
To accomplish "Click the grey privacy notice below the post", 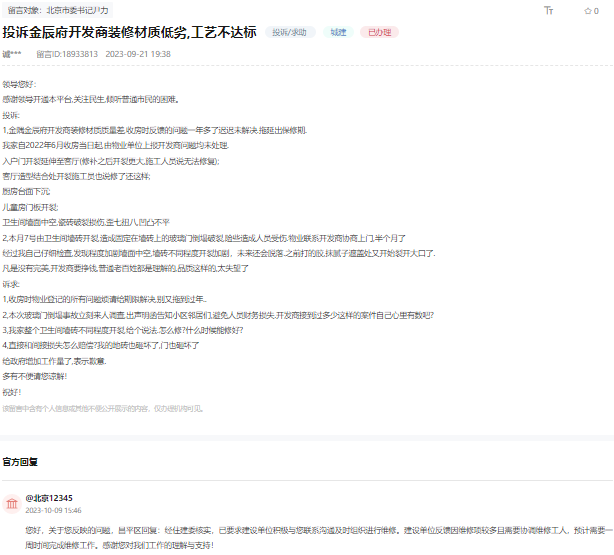I will pyautogui.click(x=102, y=408).
